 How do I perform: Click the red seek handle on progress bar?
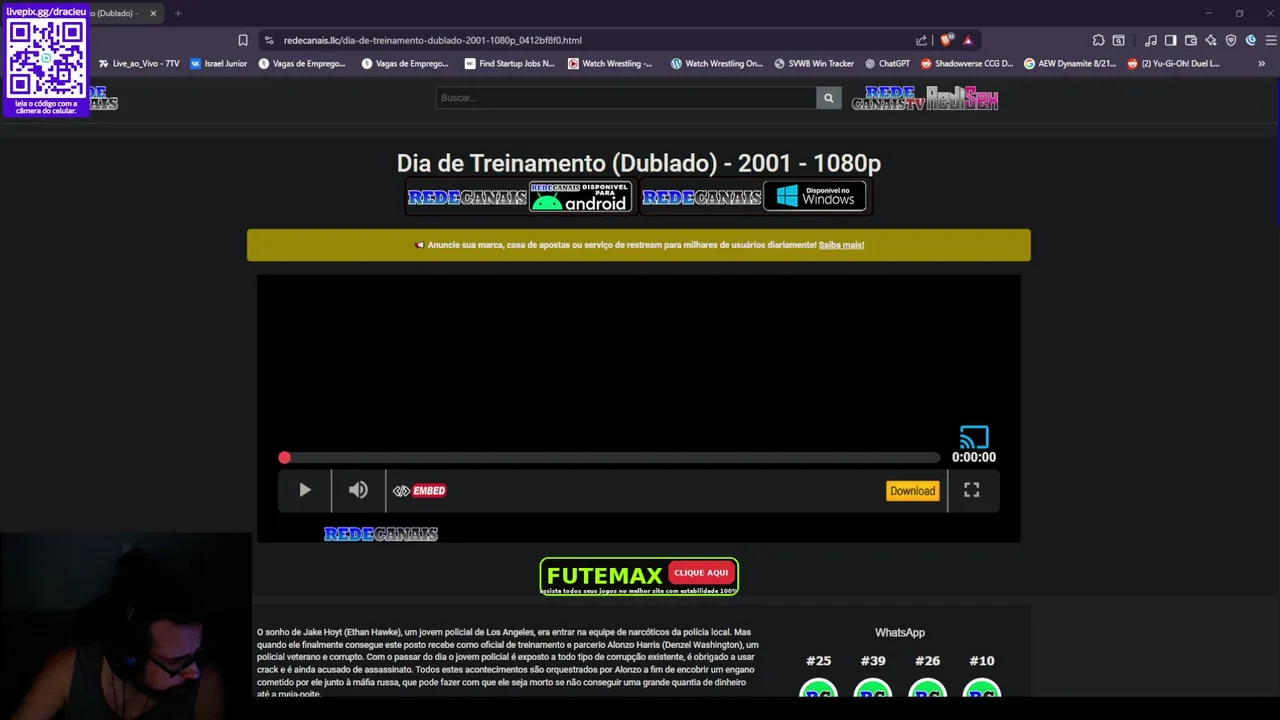click(x=284, y=457)
